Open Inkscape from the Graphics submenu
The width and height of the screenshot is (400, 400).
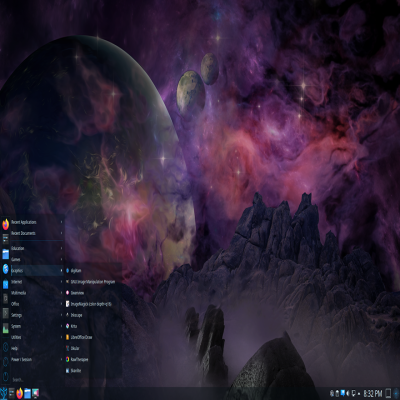[x=93, y=315]
